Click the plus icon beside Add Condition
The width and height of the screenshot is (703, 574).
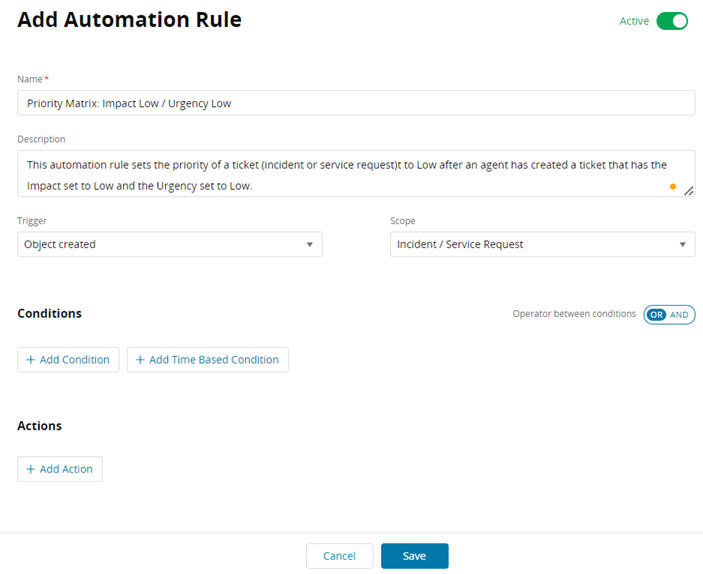(x=30, y=360)
